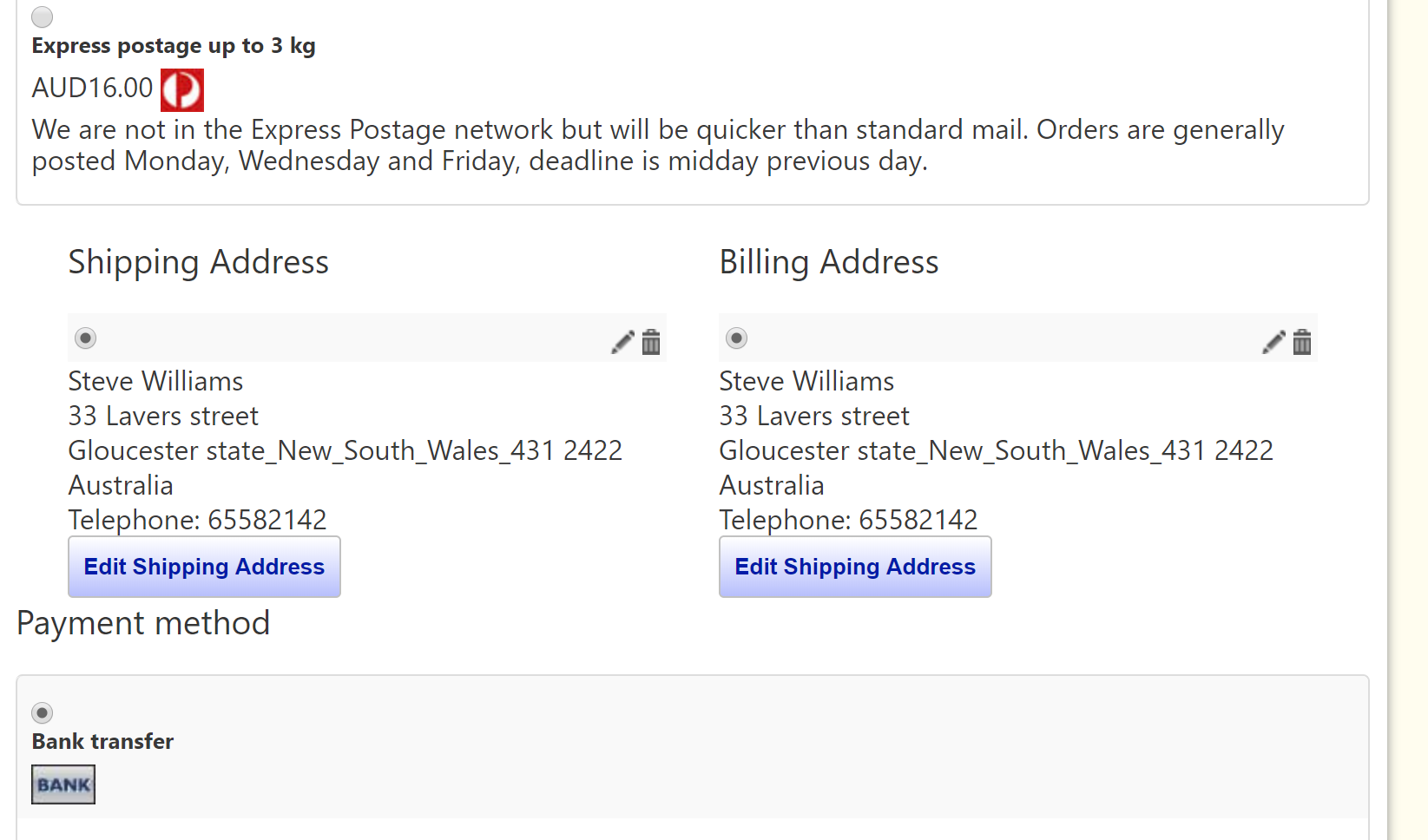This screenshot has height=840, width=1428.
Task: Click the Payment method heading
Action: pyautogui.click(x=143, y=623)
